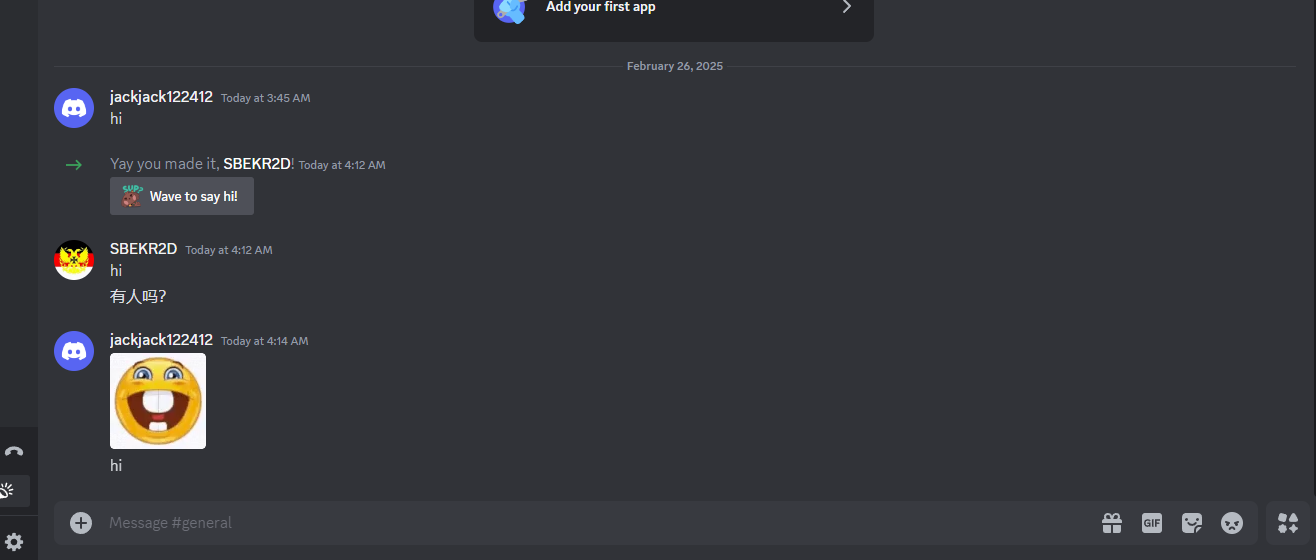The image size is (1316, 560).
Task: Open the sticker picker
Action: pos(1192,523)
